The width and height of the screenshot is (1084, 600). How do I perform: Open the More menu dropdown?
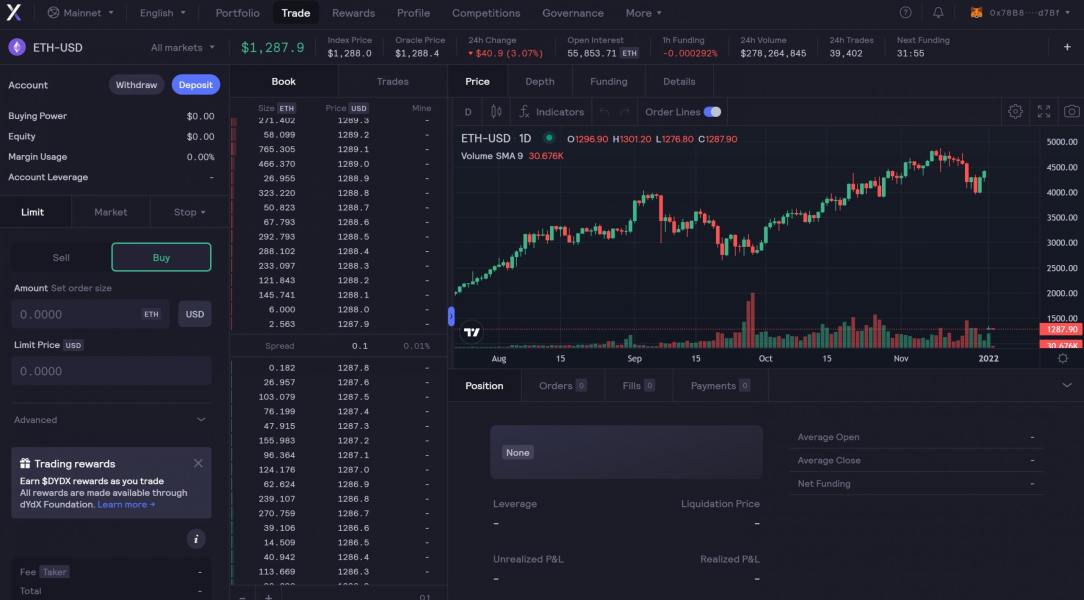click(x=644, y=12)
